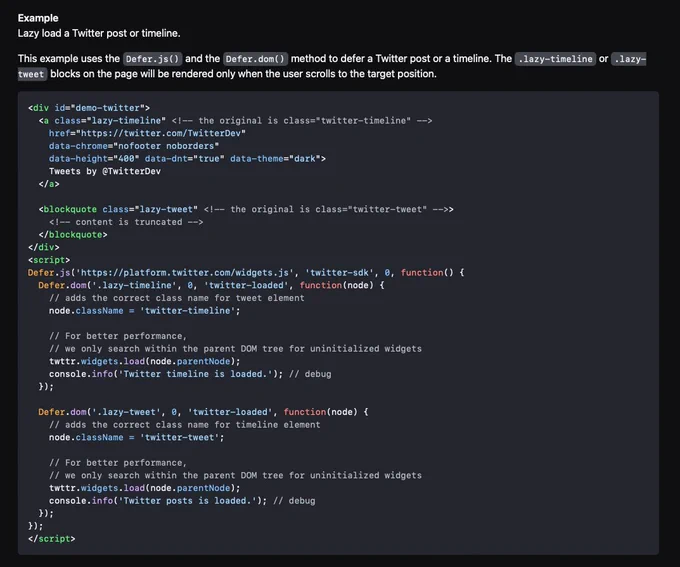
Task: Click the closing script tag line
Action: pyautogui.click(x=52, y=539)
